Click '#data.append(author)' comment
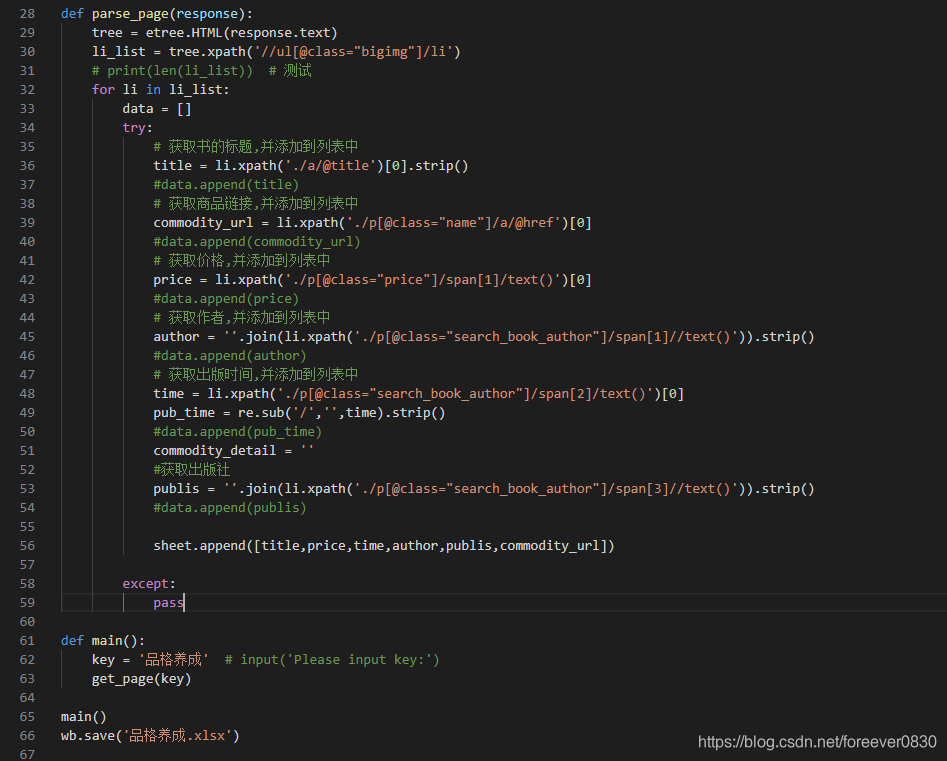The height and width of the screenshot is (761, 947). tap(230, 356)
